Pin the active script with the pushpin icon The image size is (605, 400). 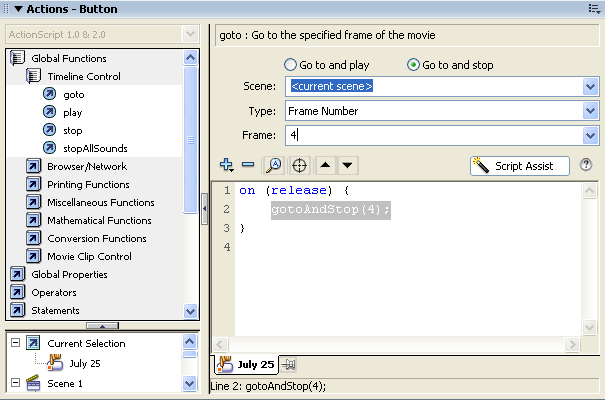coord(288,365)
